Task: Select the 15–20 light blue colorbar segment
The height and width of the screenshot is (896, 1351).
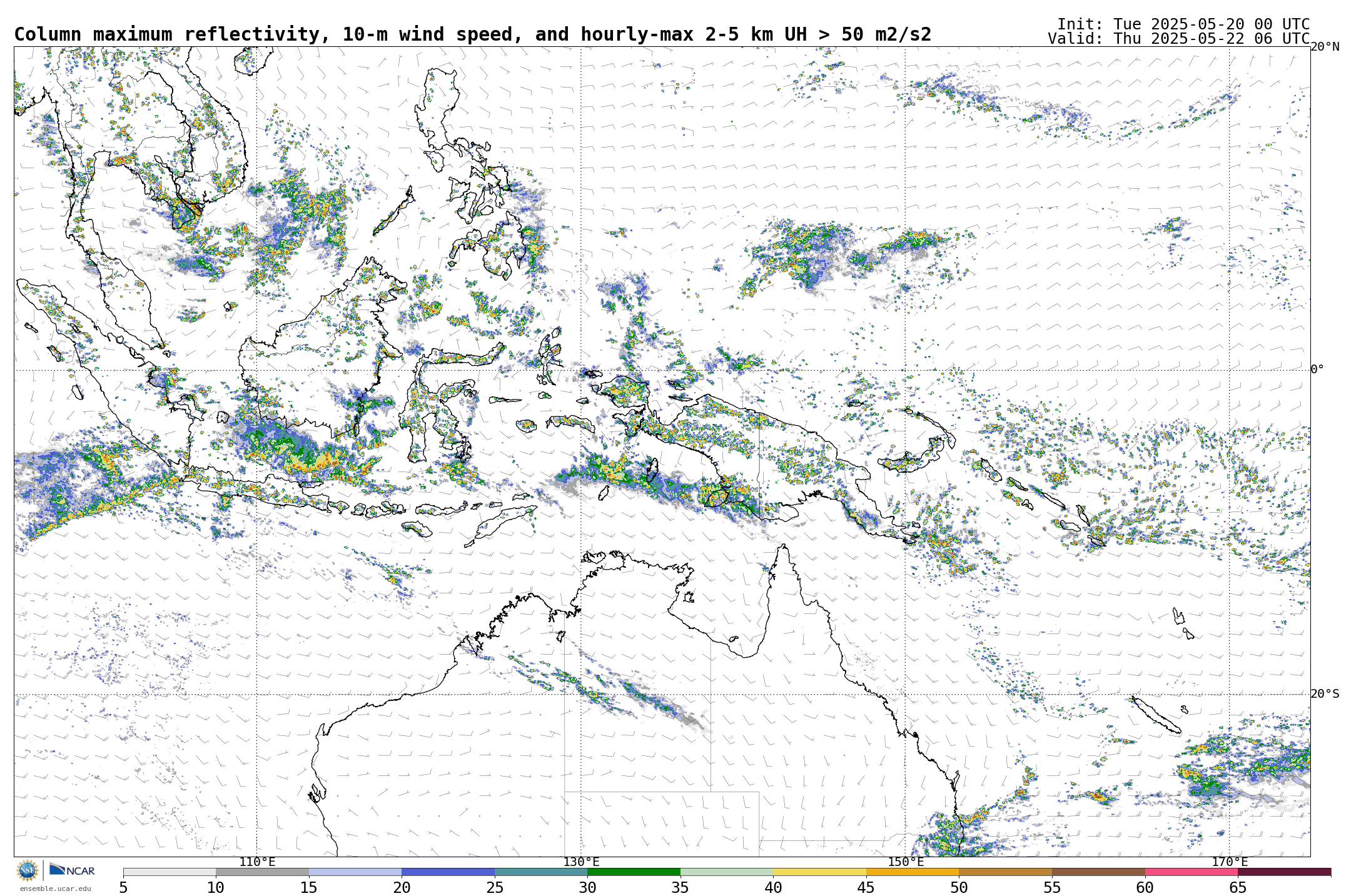Action: point(355,872)
